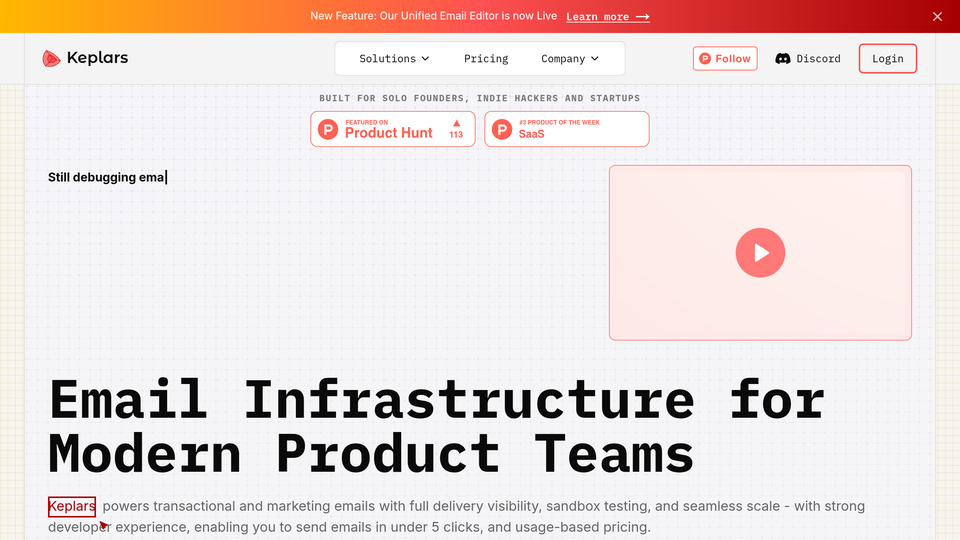Dismiss the announcement banner with X
Screen dimensions: 960x540
937,17
